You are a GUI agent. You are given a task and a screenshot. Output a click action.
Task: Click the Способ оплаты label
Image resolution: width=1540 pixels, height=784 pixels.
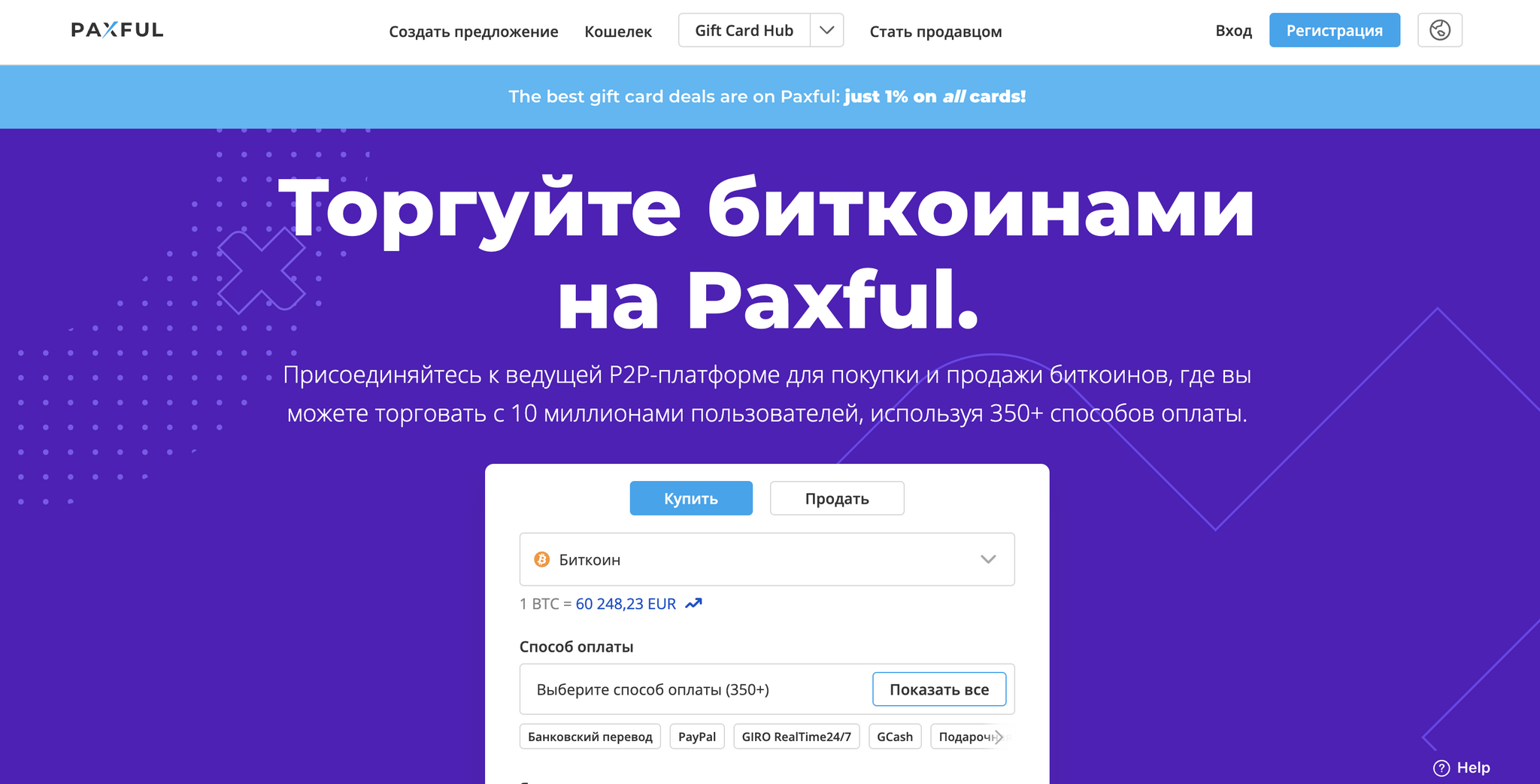click(x=576, y=646)
